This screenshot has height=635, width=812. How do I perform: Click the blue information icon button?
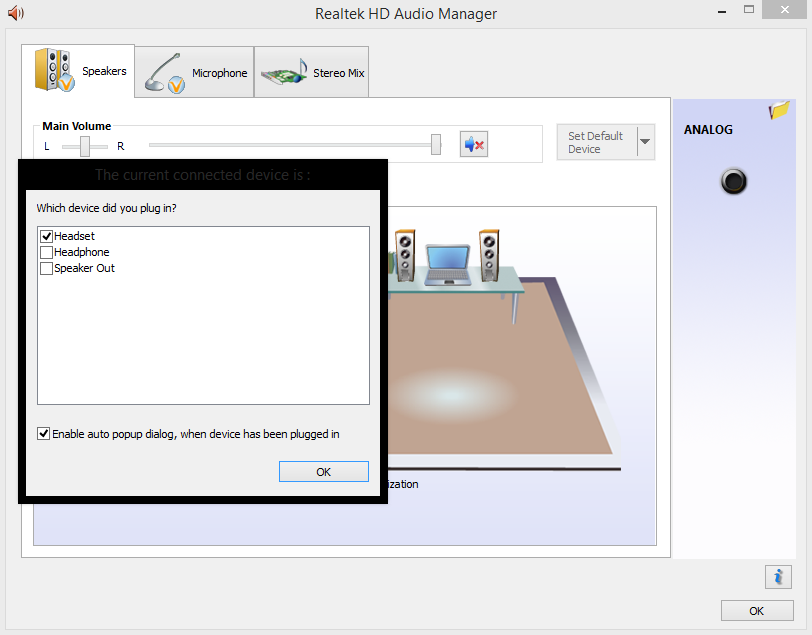click(778, 576)
